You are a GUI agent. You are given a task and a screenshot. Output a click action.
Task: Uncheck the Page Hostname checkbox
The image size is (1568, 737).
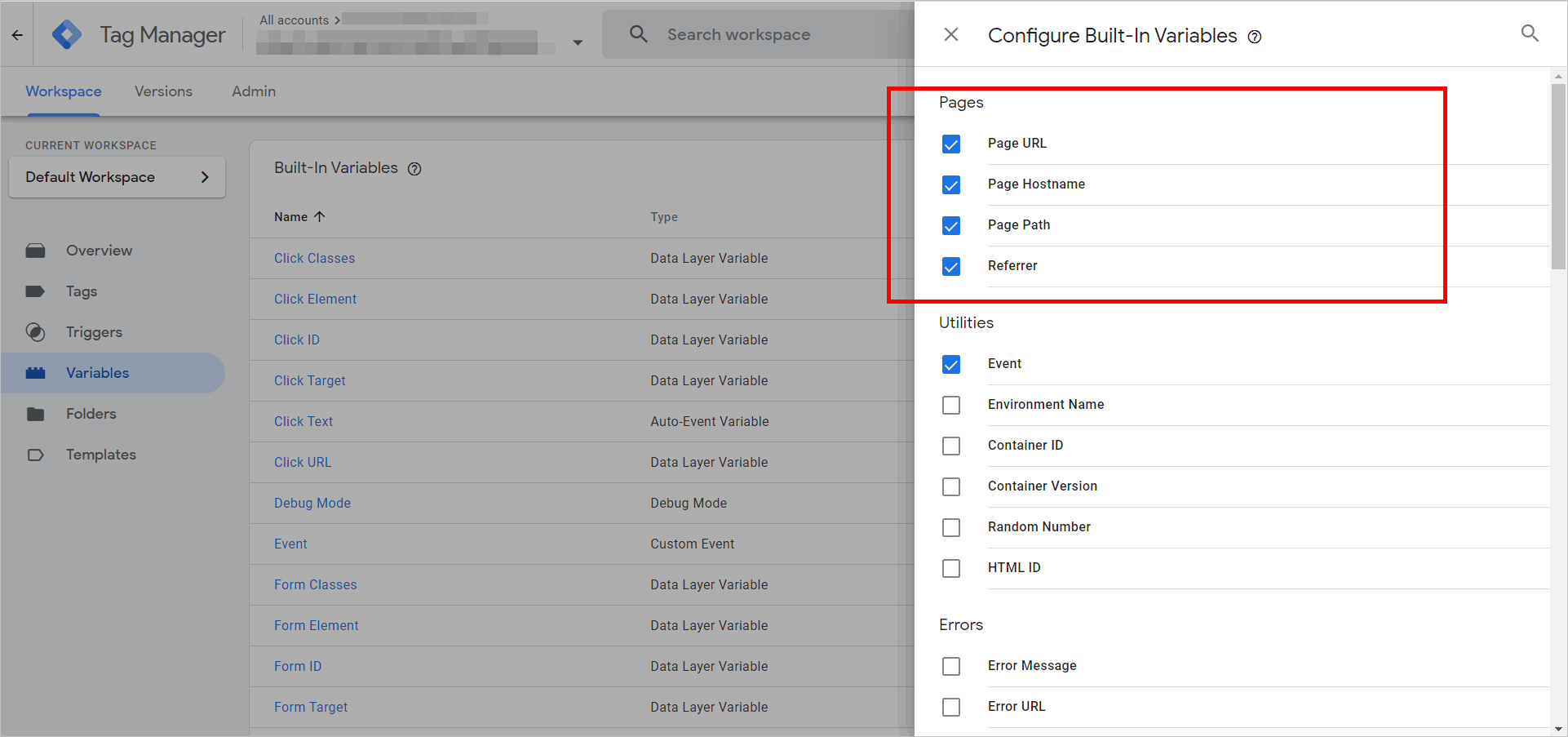click(x=951, y=185)
